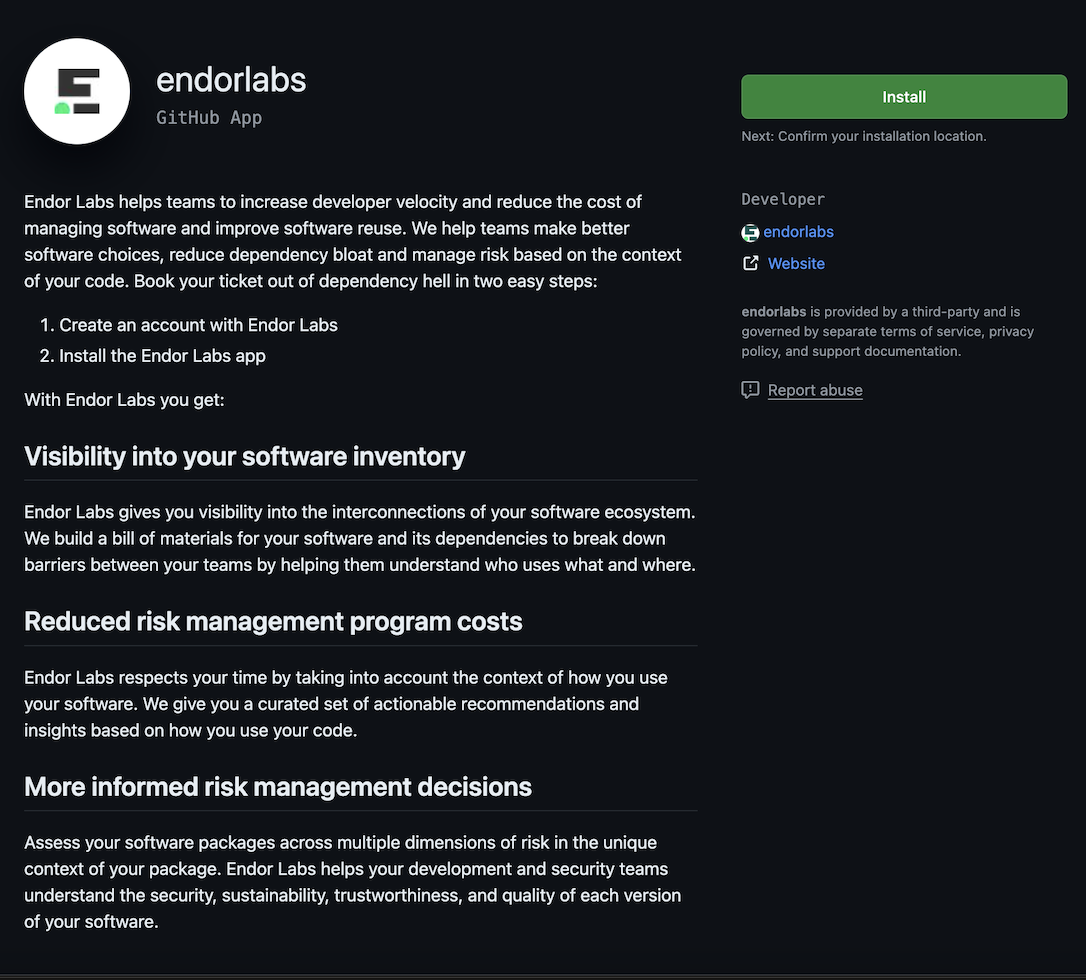Image resolution: width=1086 pixels, height=980 pixels.
Task: Select the 'More informed risk management decisions' heading
Action: click(278, 786)
